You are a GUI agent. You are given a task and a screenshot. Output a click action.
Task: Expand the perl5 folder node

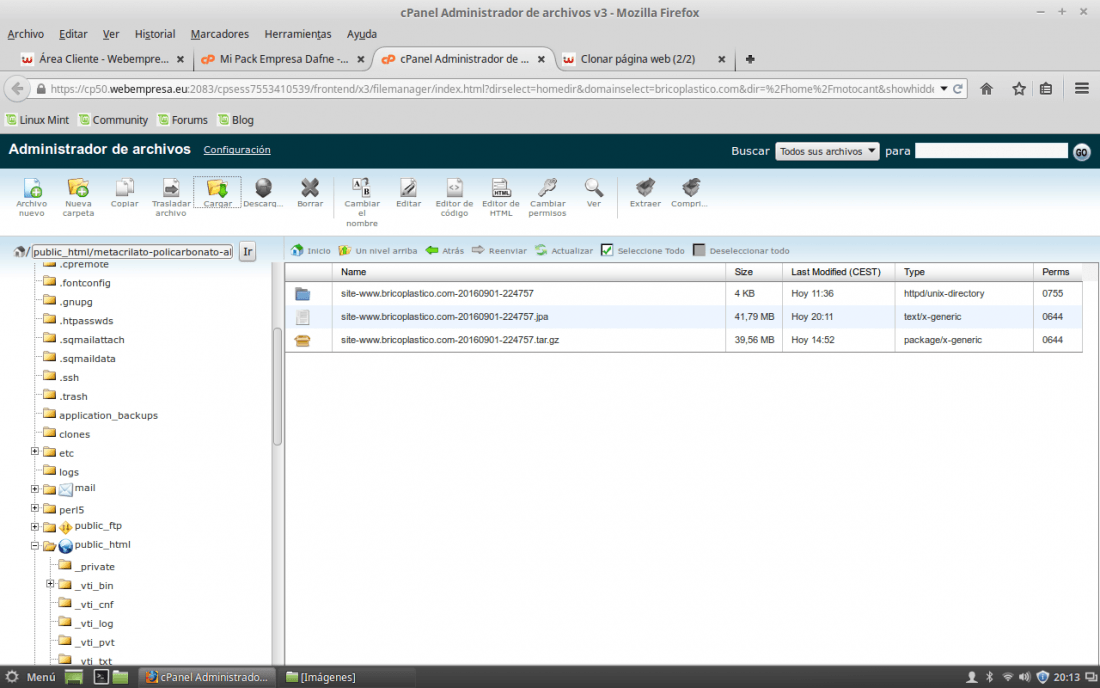34,508
